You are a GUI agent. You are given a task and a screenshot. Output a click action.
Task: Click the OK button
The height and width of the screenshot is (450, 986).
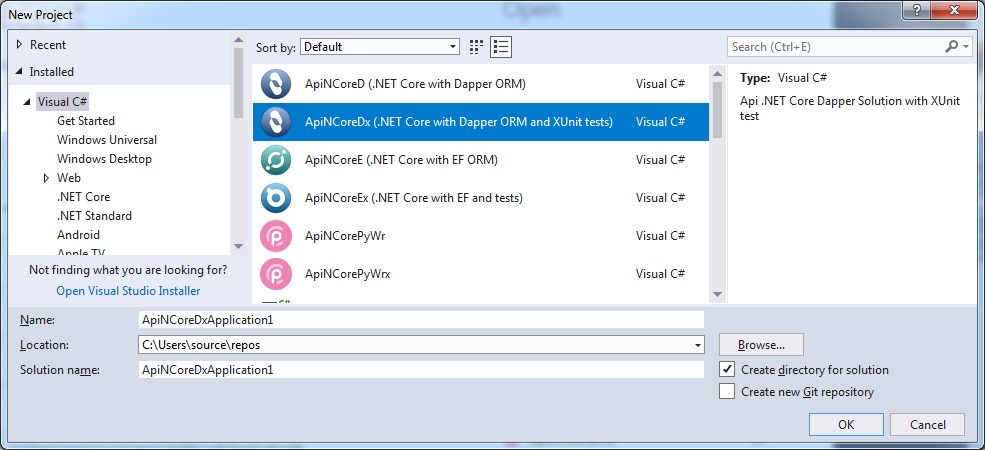[846, 424]
